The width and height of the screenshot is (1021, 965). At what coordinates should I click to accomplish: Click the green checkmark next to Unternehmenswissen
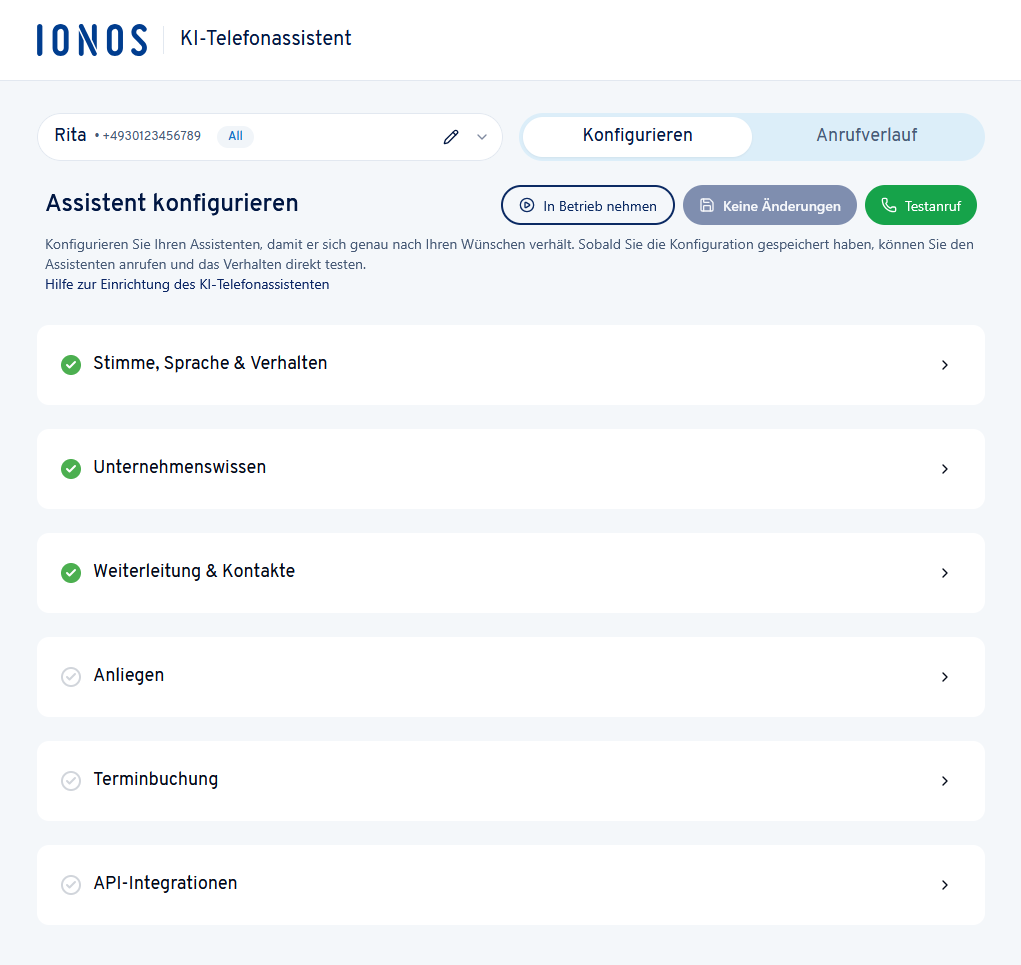coord(71,469)
